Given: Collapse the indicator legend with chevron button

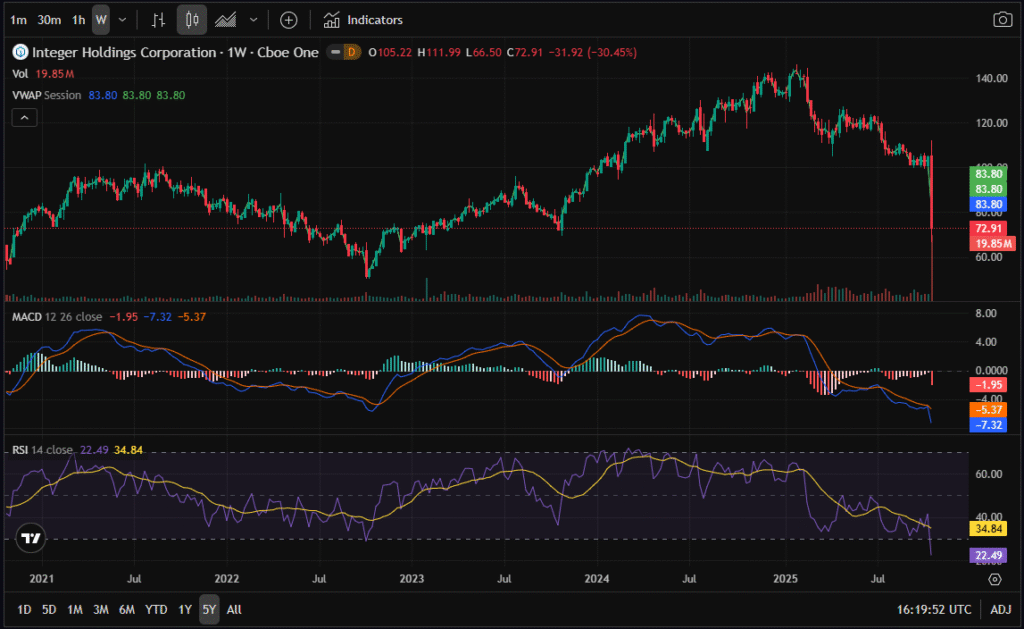Looking at the screenshot, I should pyautogui.click(x=26, y=117).
